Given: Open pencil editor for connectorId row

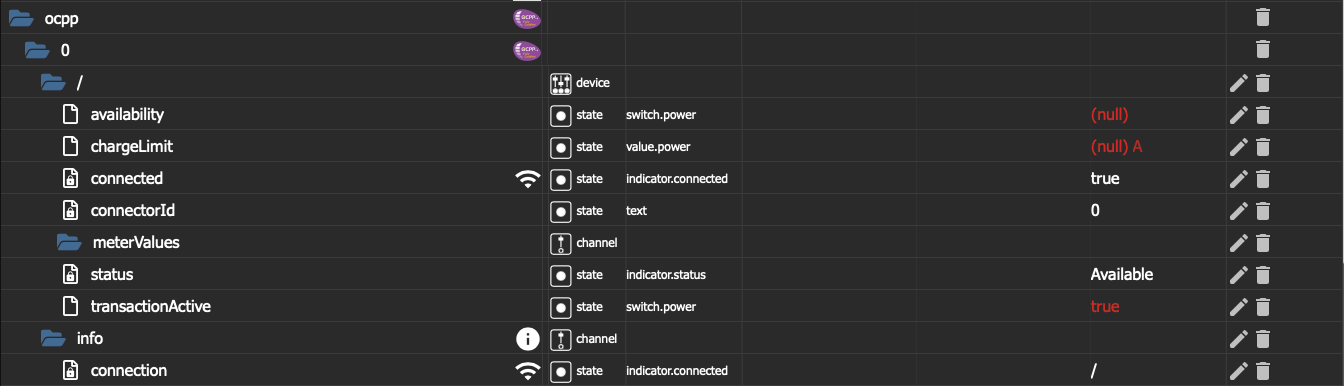Looking at the screenshot, I should pos(1238,210).
